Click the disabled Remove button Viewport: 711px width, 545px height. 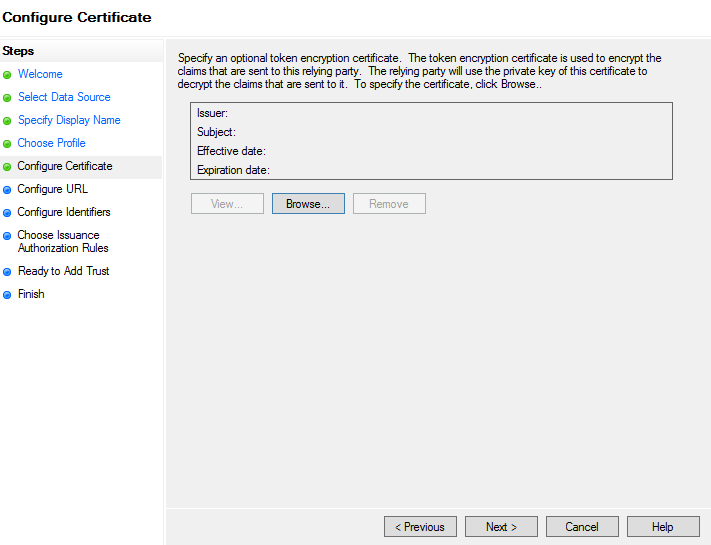click(x=389, y=204)
